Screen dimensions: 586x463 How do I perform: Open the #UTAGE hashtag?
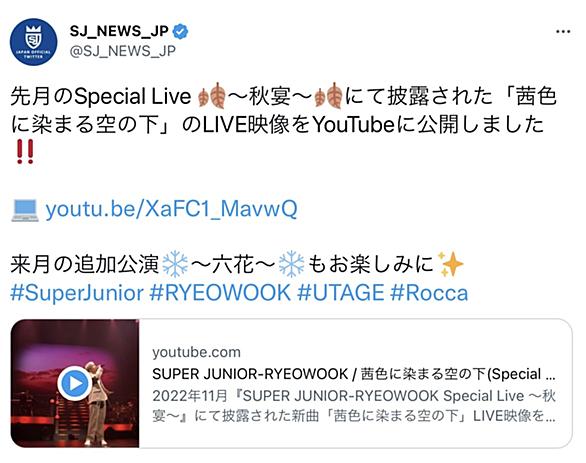coord(341,293)
